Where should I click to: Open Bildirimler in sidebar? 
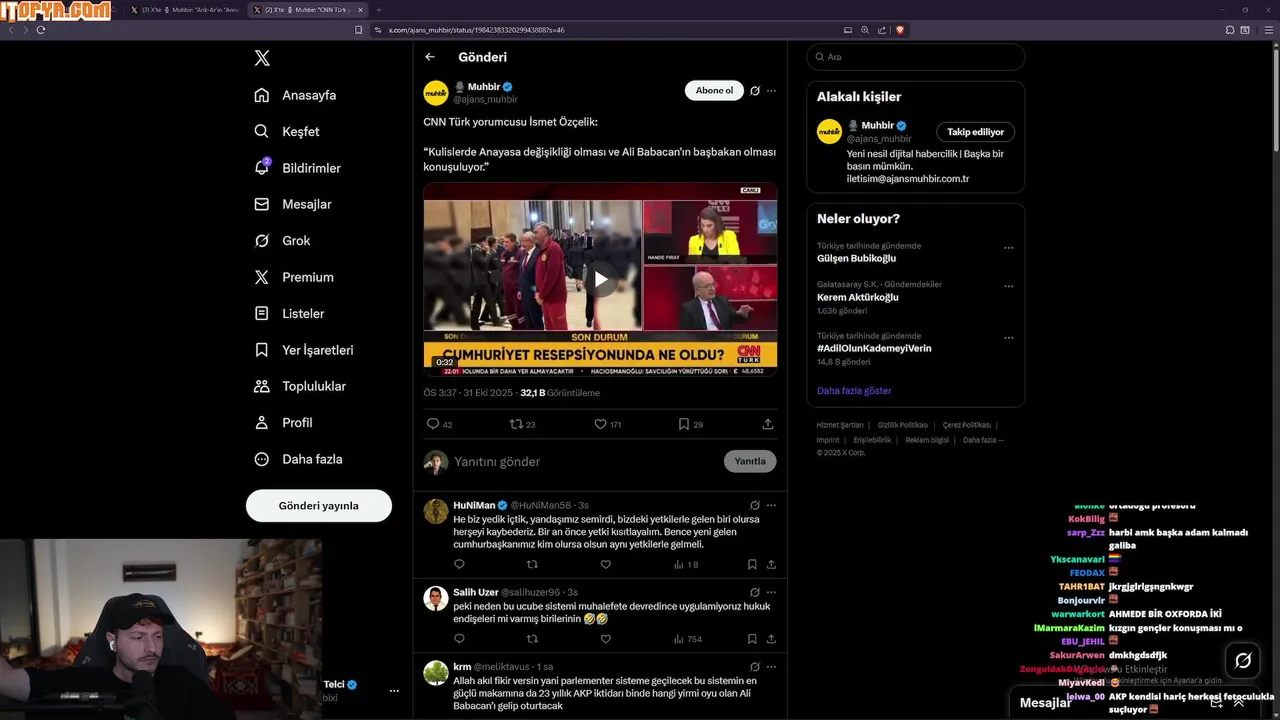[x=298, y=168]
